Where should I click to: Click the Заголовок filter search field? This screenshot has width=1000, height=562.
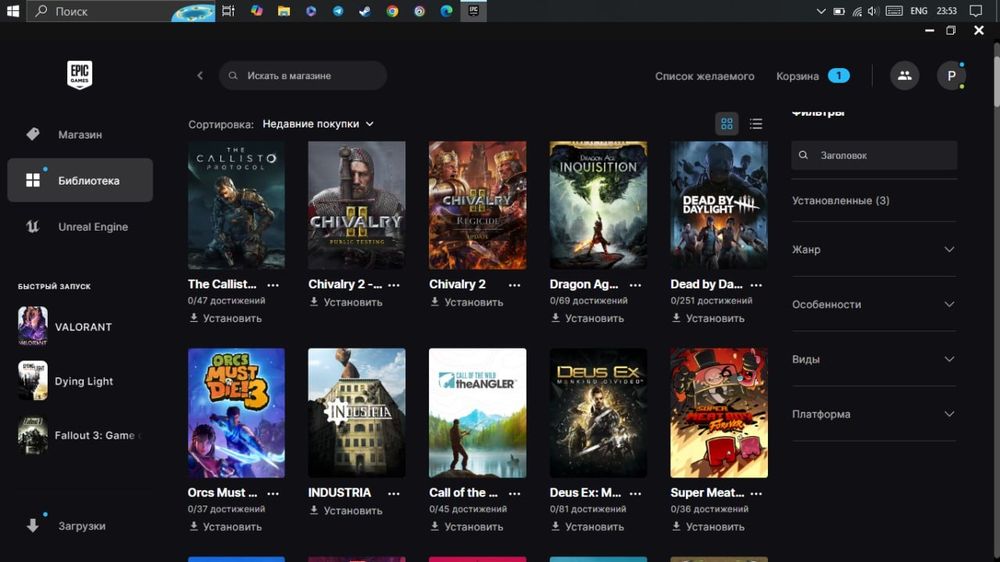coord(874,155)
